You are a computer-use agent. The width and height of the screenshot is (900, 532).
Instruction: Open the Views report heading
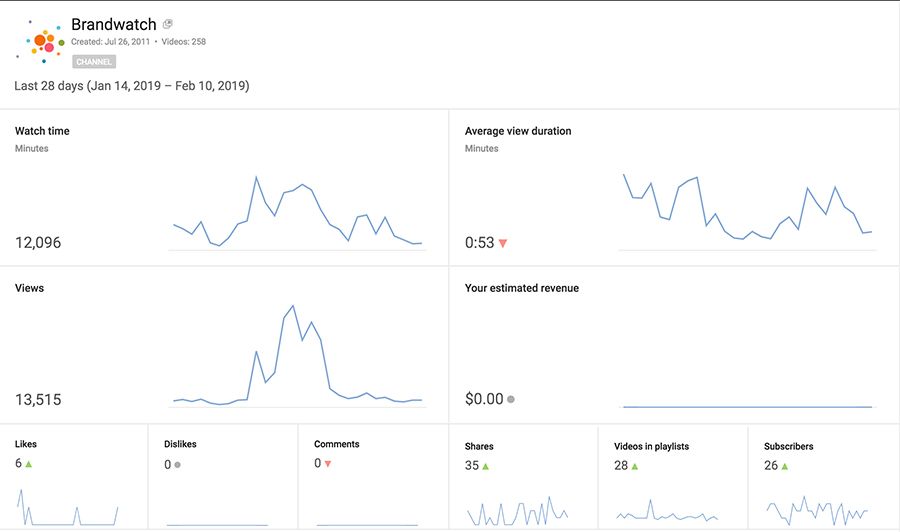(x=29, y=288)
